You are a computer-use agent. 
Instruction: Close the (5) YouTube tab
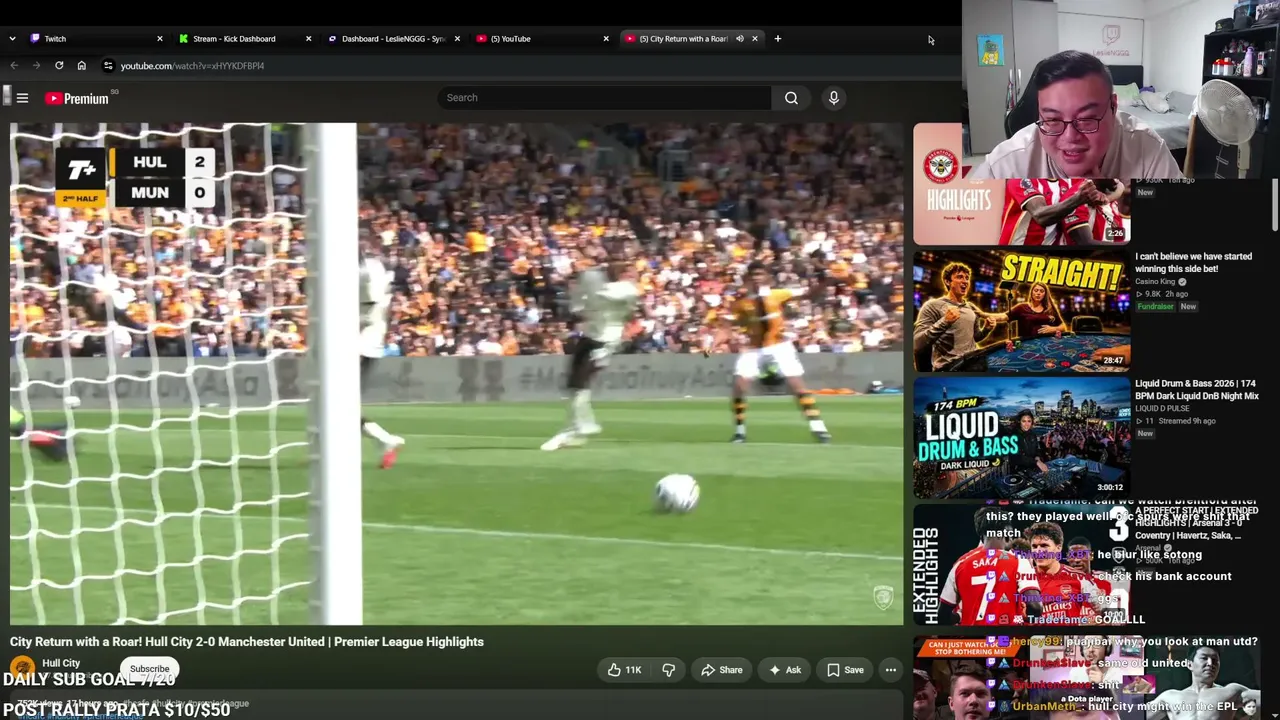pyautogui.click(x=606, y=39)
